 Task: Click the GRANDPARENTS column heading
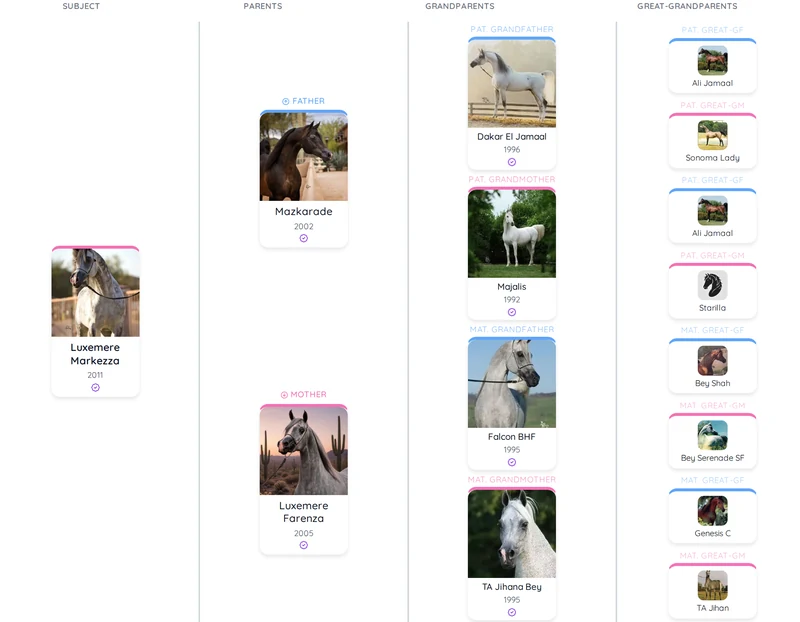click(460, 6)
